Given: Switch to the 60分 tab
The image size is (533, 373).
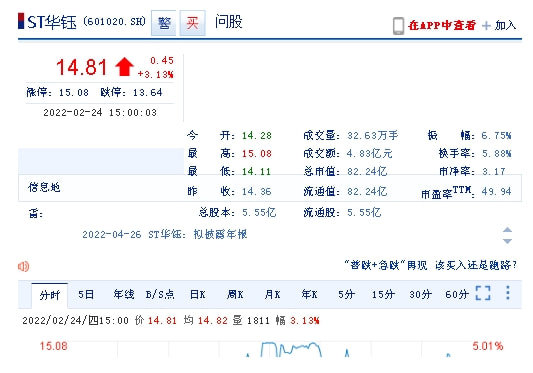Looking at the screenshot, I should click(x=457, y=294).
